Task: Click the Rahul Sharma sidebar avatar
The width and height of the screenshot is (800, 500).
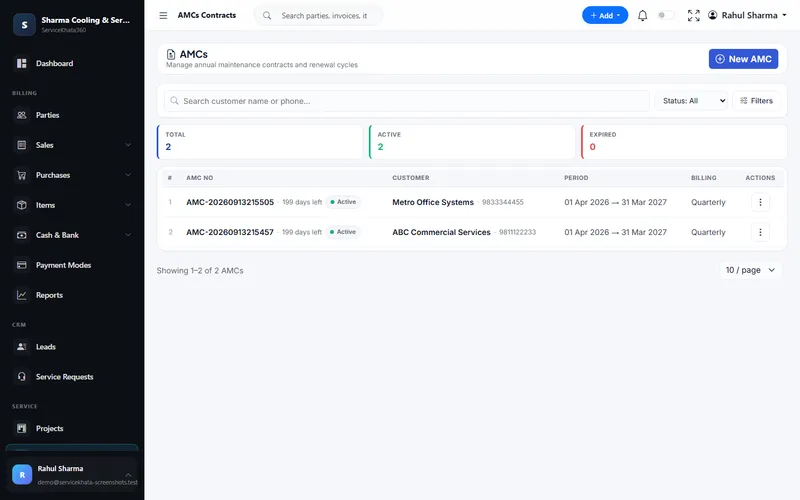Action: [22, 474]
